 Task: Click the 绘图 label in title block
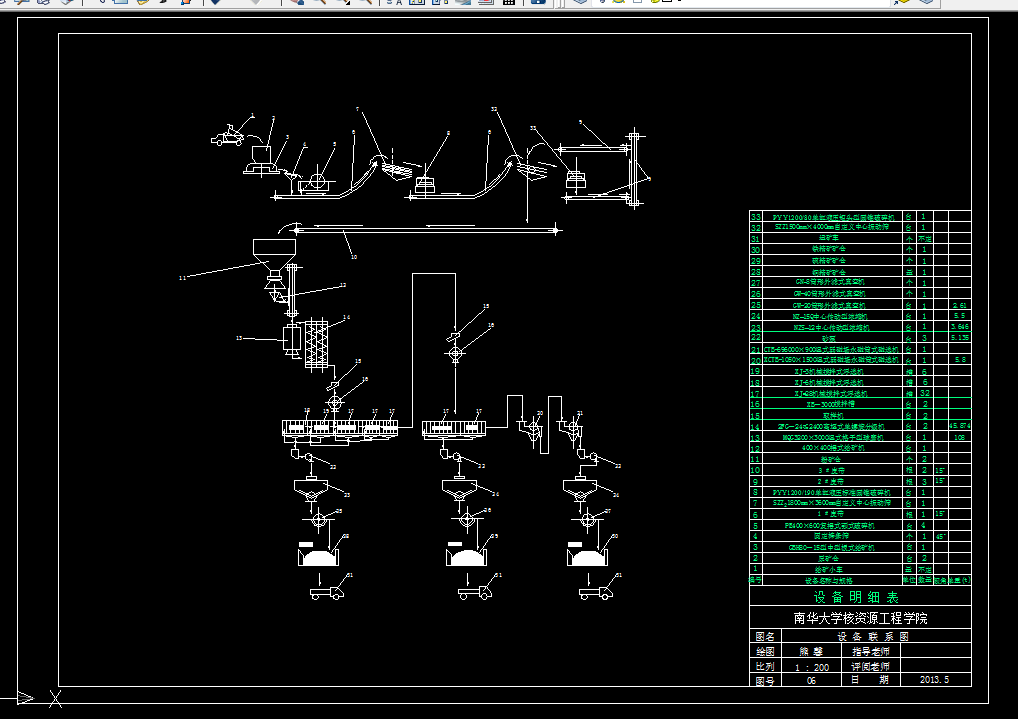[x=765, y=651]
